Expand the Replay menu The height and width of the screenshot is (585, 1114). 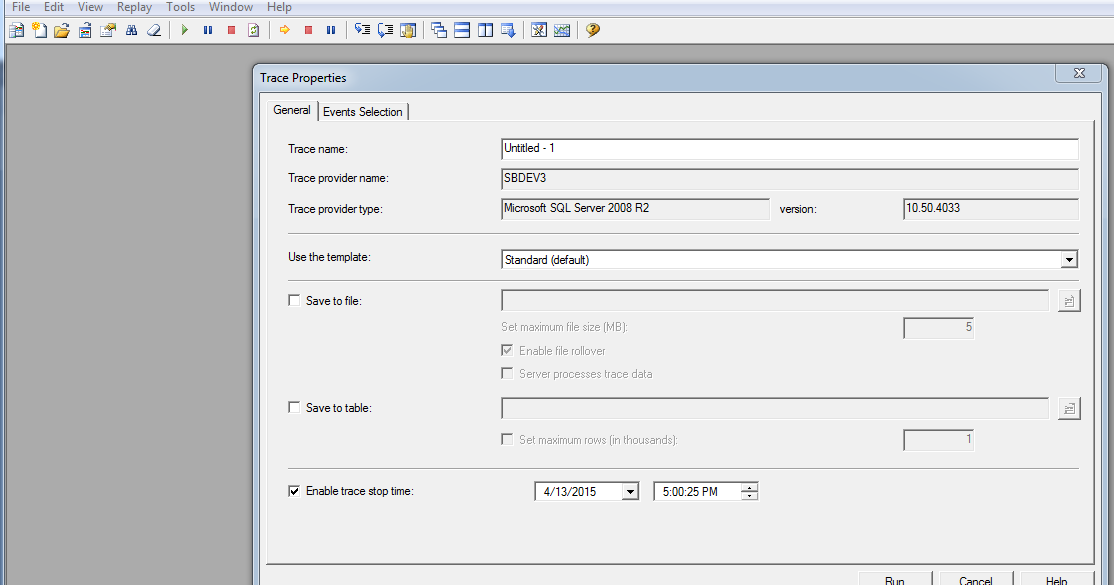(134, 7)
